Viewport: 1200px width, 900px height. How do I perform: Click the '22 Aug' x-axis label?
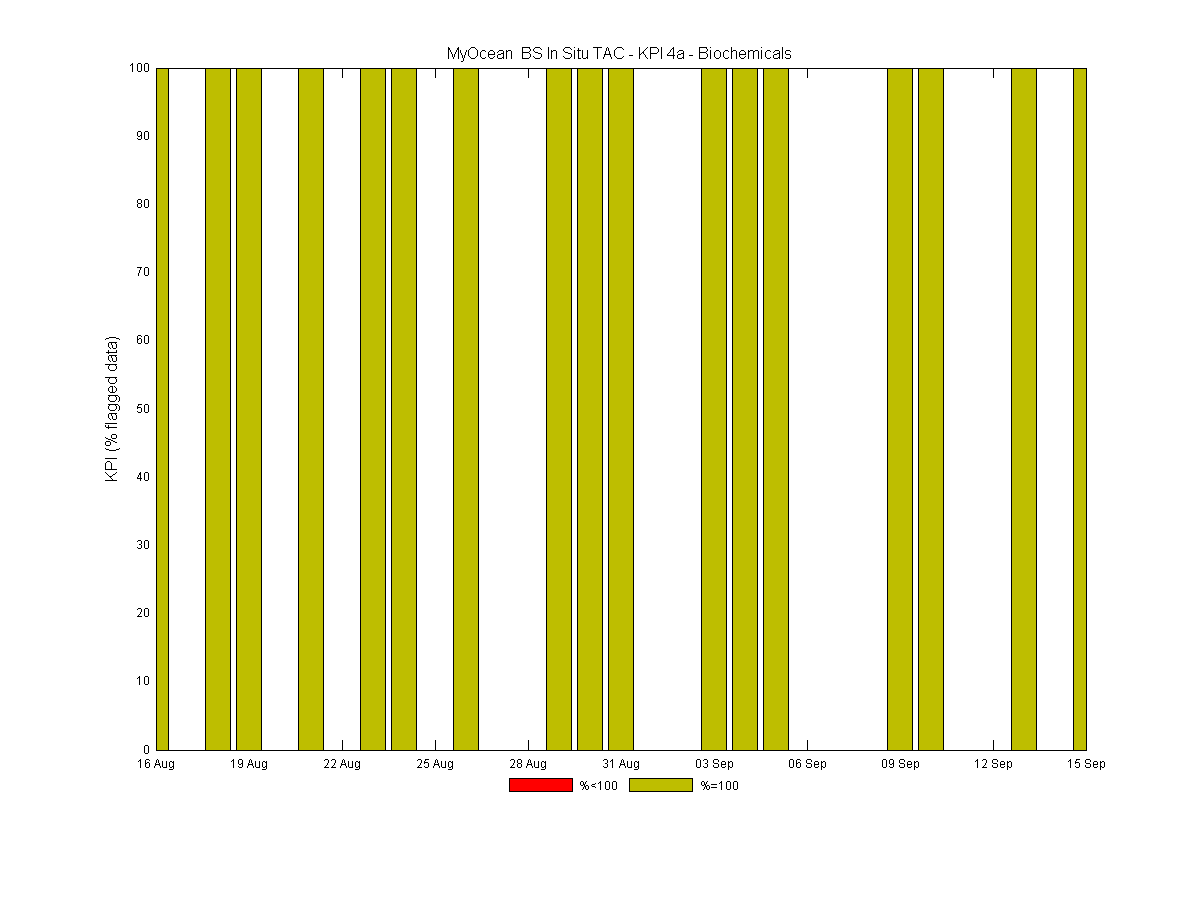coord(342,765)
